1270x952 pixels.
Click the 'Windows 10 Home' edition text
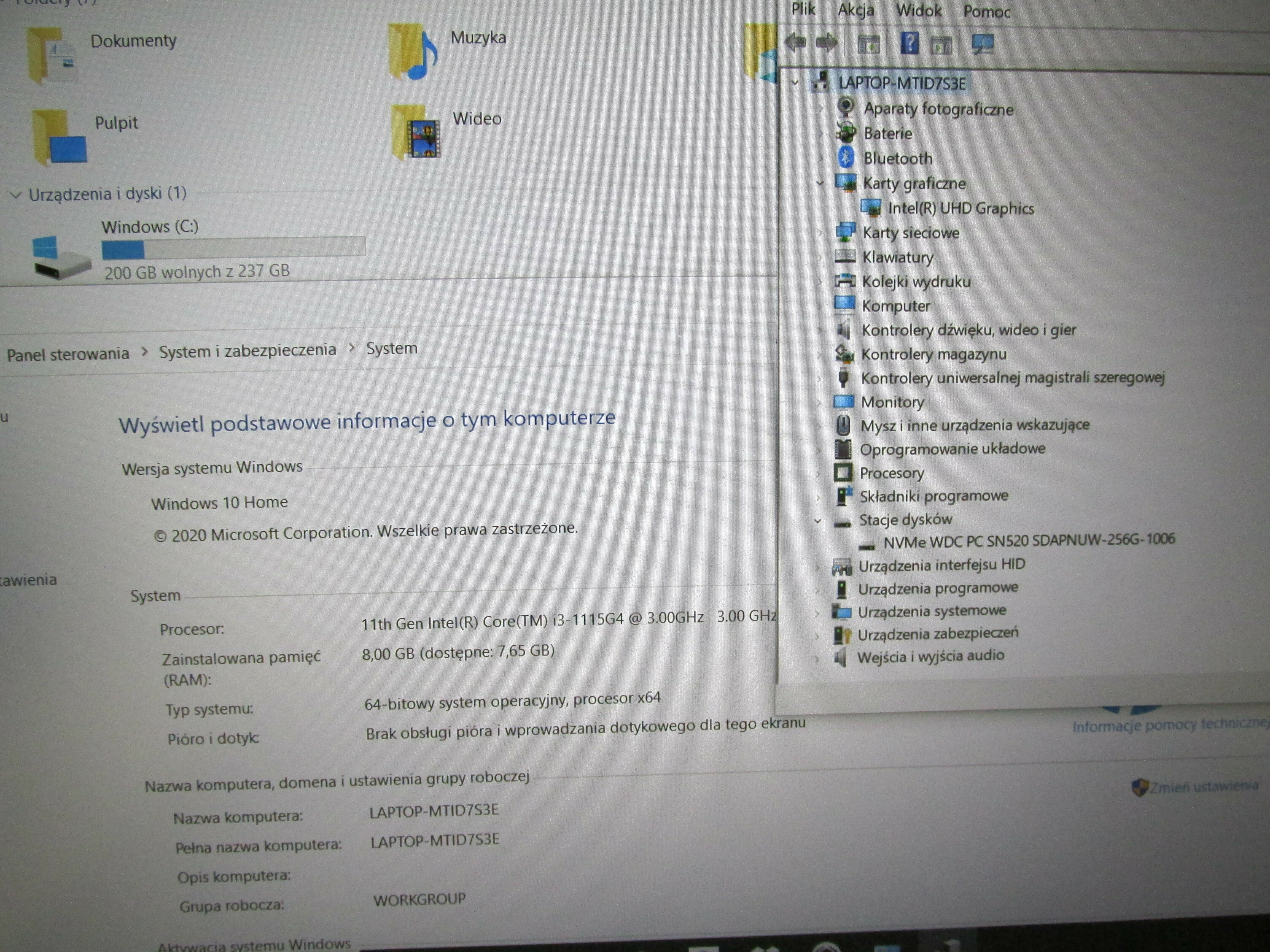point(219,503)
